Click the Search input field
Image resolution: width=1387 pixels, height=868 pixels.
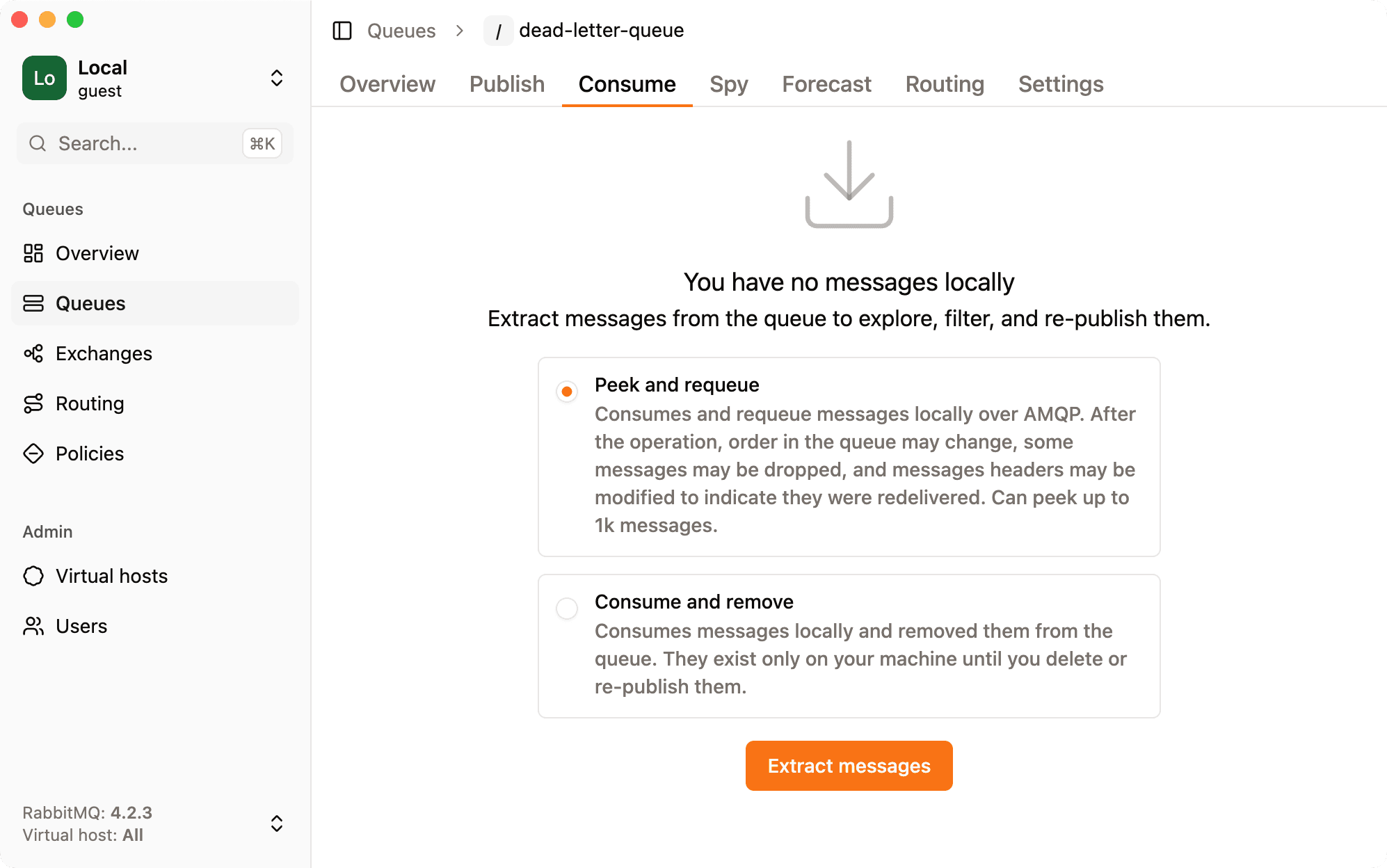click(139, 143)
